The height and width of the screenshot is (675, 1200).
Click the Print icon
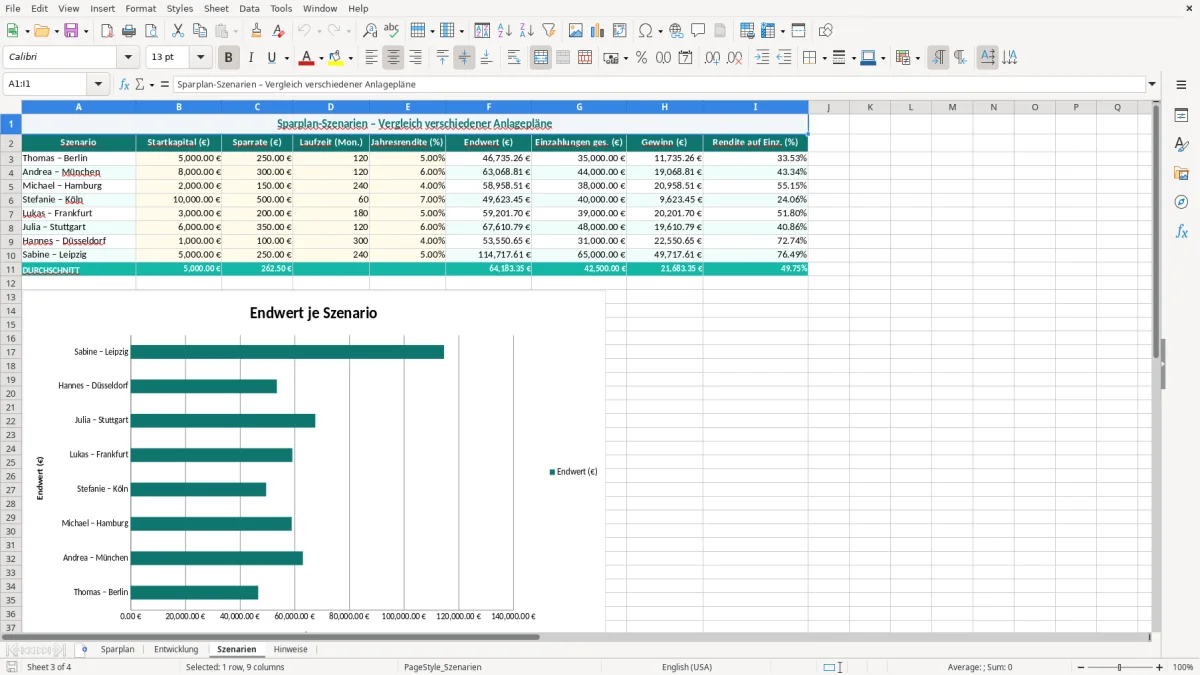coord(128,31)
